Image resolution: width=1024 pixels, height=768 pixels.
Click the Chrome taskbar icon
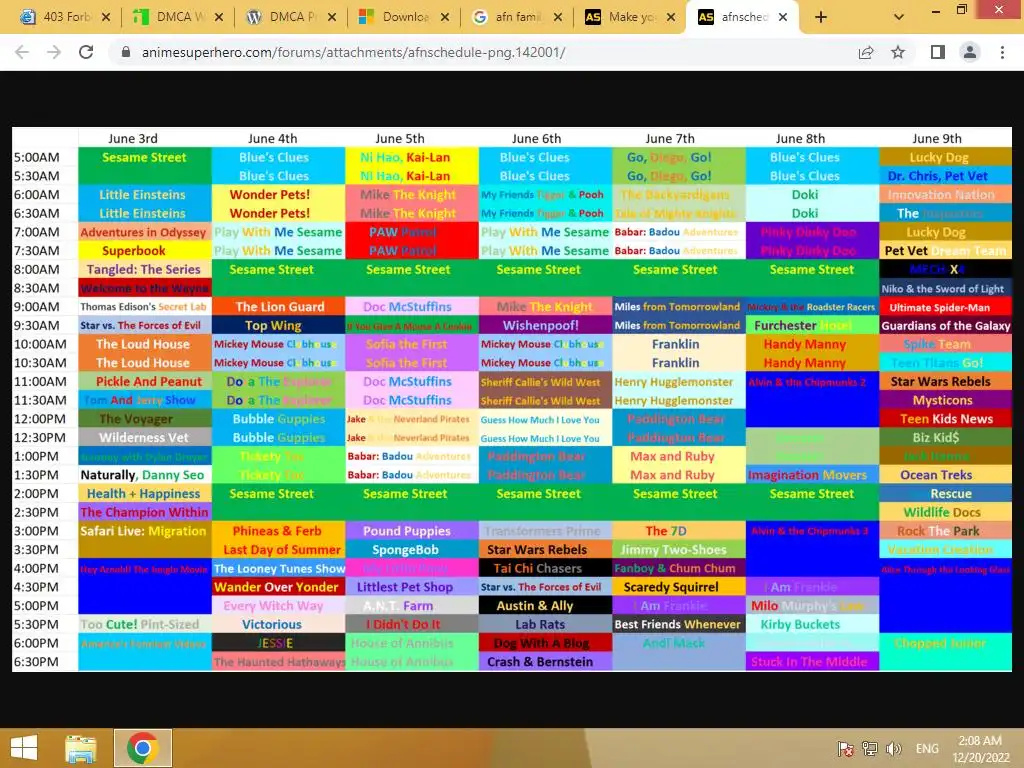[142, 748]
